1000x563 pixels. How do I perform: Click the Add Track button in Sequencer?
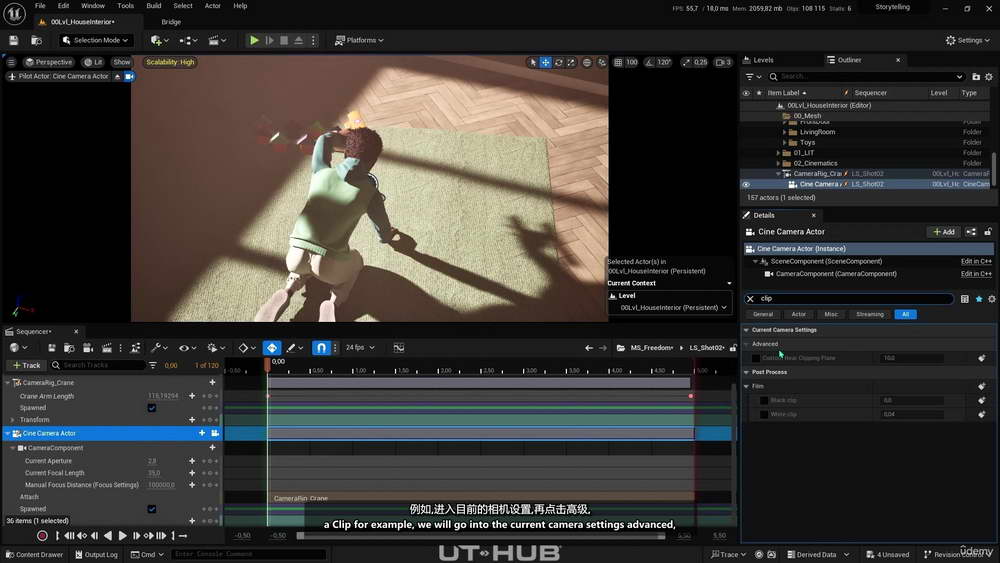click(x=26, y=365)
